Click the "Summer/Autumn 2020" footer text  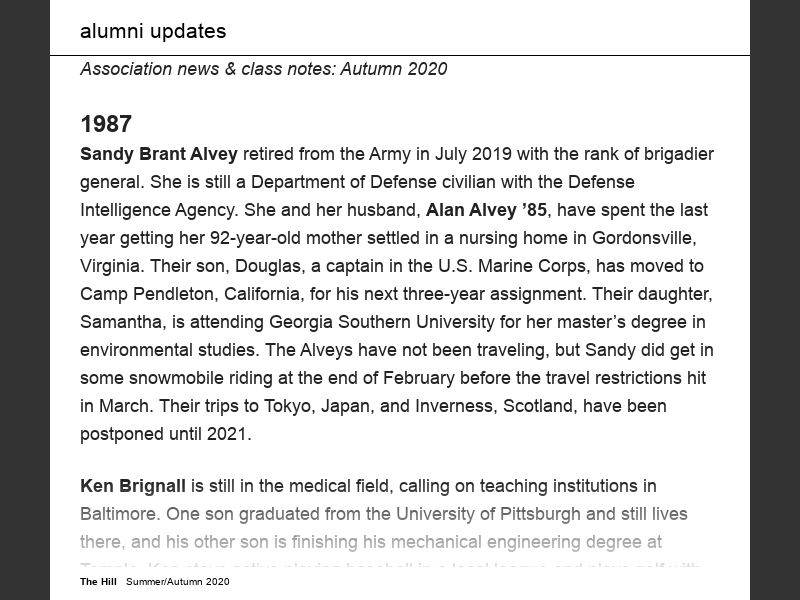click(178, 581)
